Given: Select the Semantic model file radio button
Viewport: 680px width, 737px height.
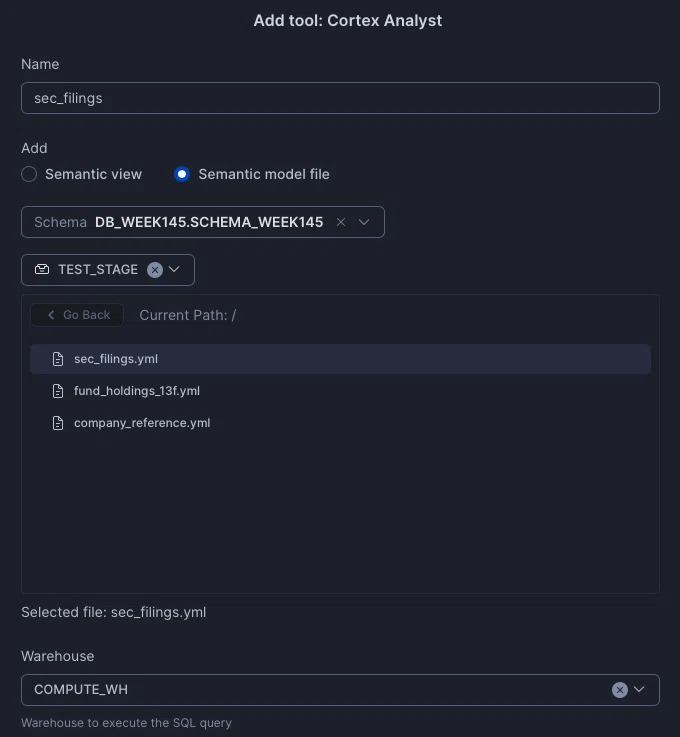Looking at the screenshot, I should click(x=182, y=174).
